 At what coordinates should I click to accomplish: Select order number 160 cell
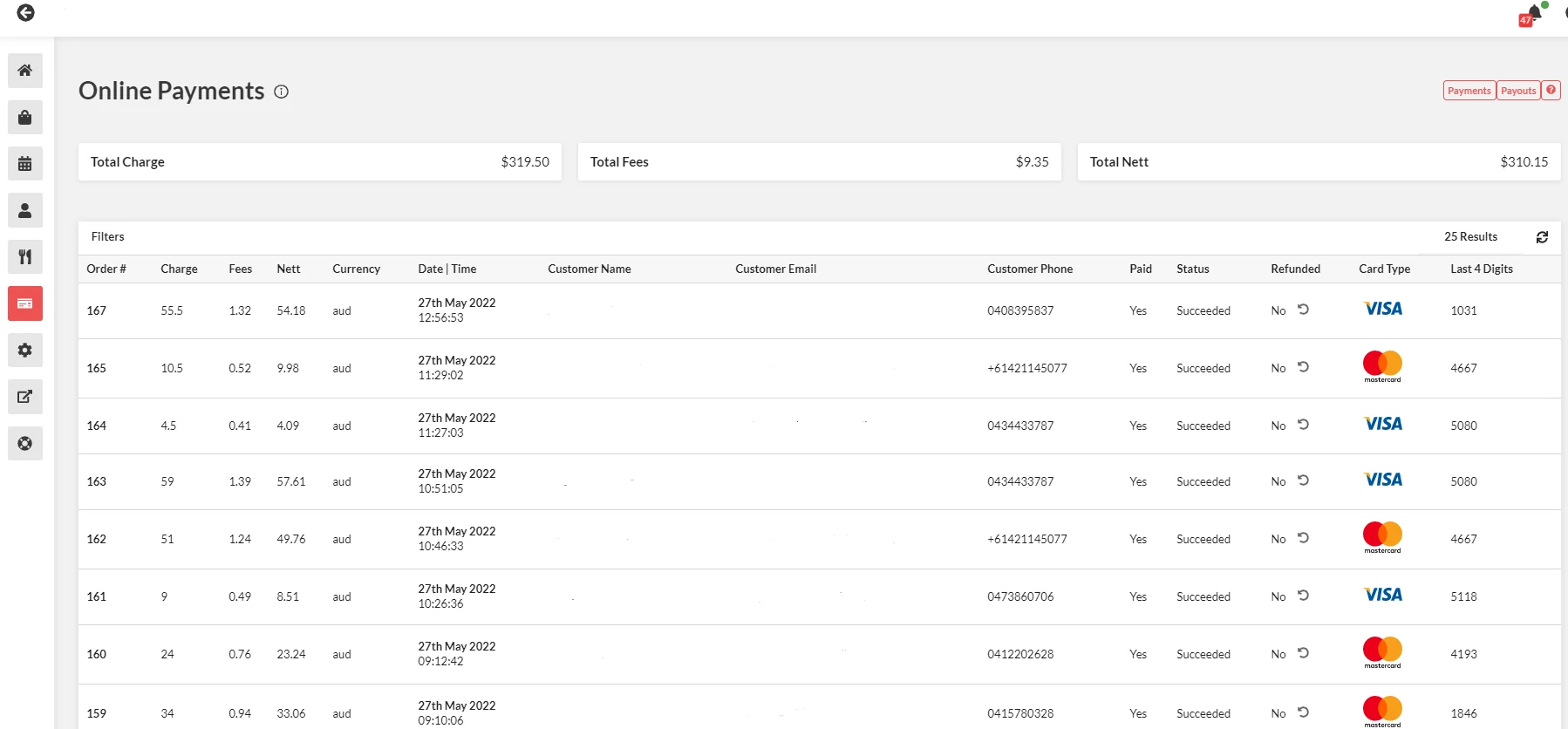point(97,654)
